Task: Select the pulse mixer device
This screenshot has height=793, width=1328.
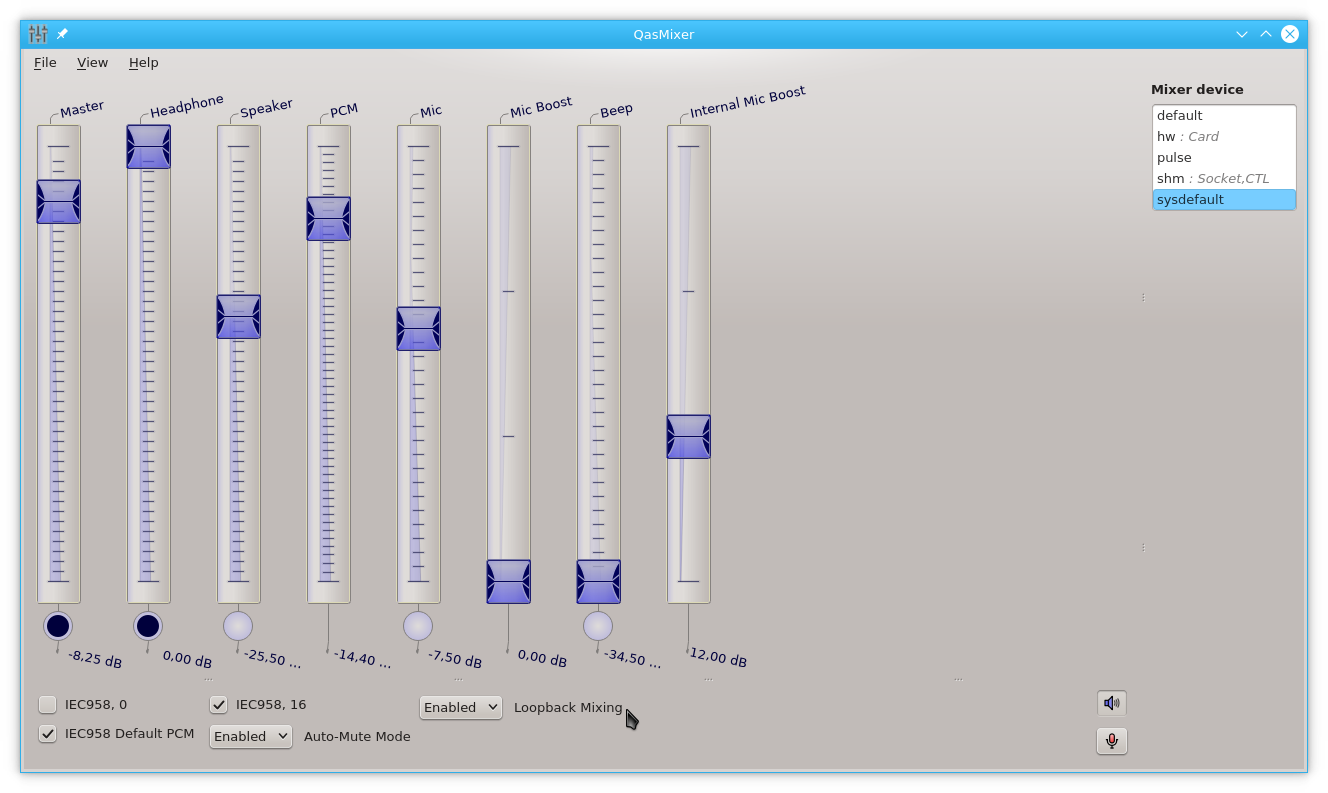Action: (x=1224, y=158)
